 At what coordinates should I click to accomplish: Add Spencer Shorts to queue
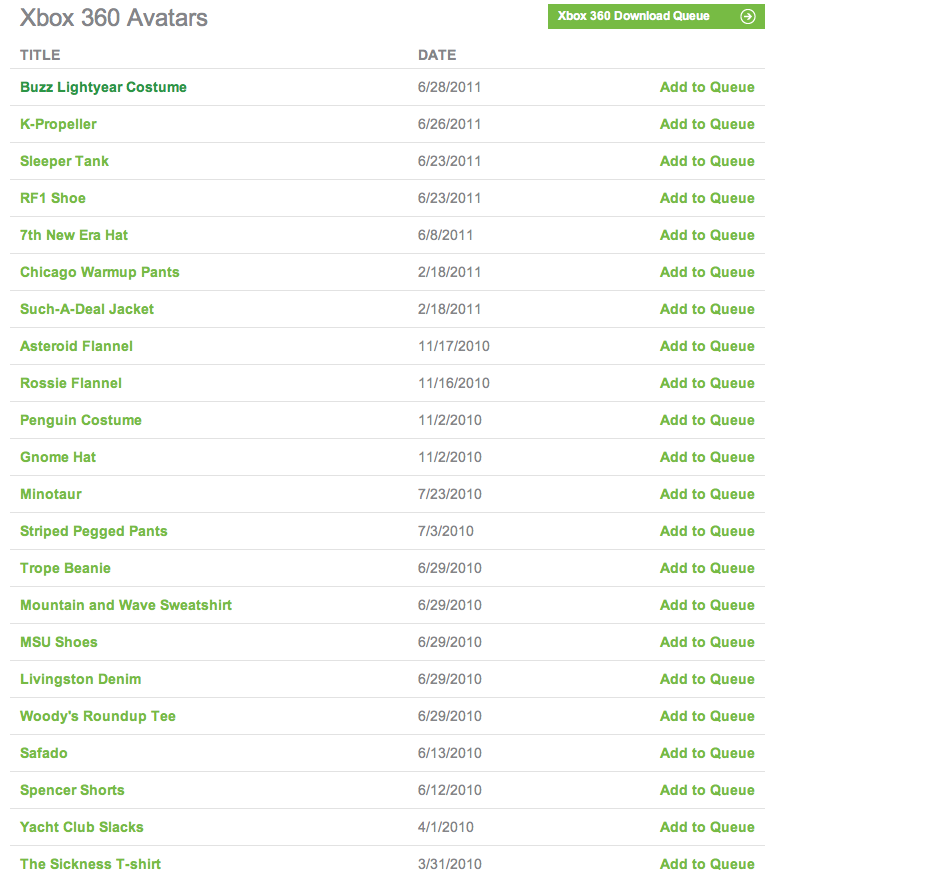click(707, 790)
